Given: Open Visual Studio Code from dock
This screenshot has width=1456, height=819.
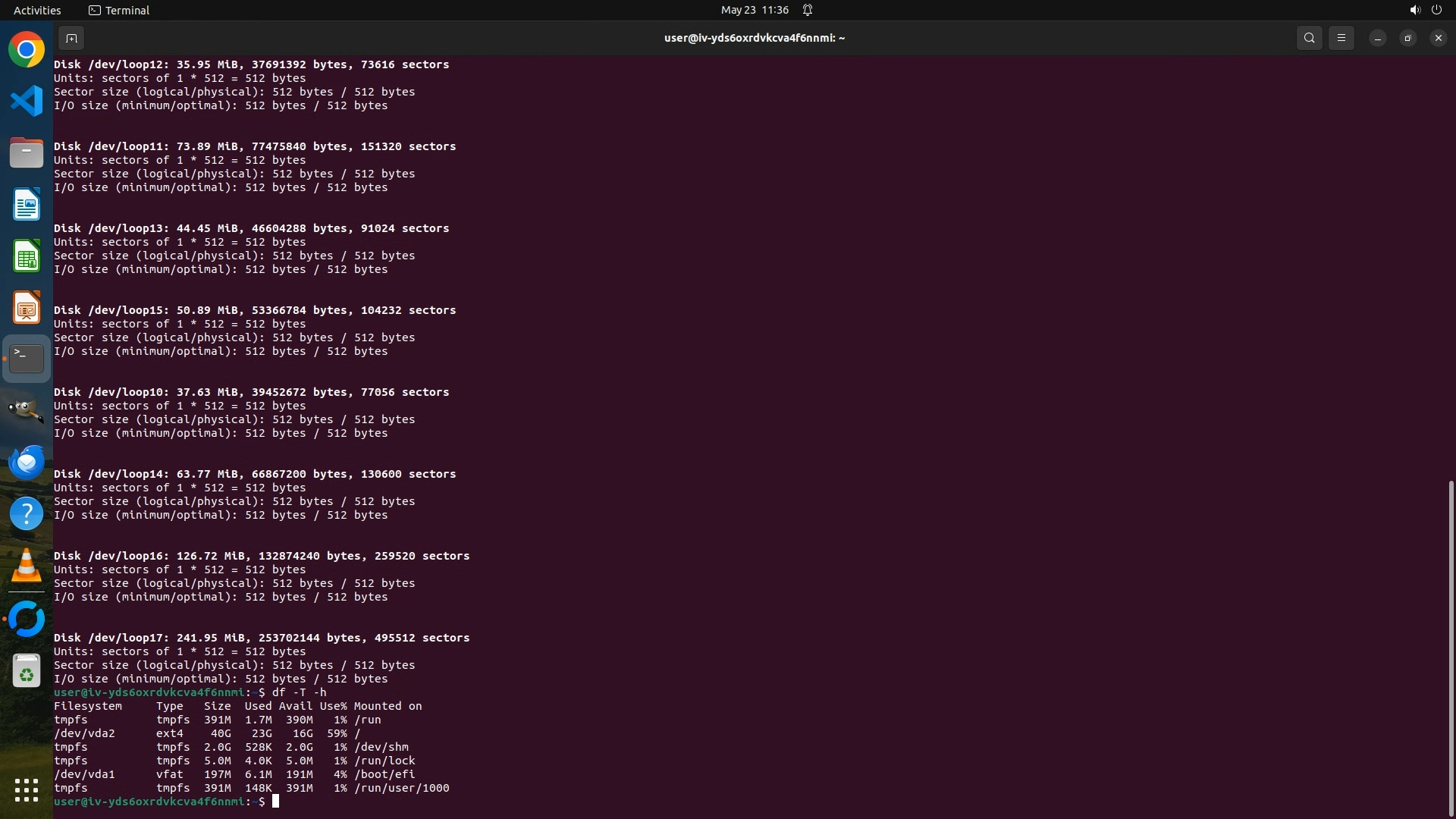Looking at the screenshot, I should pos(27,102).
